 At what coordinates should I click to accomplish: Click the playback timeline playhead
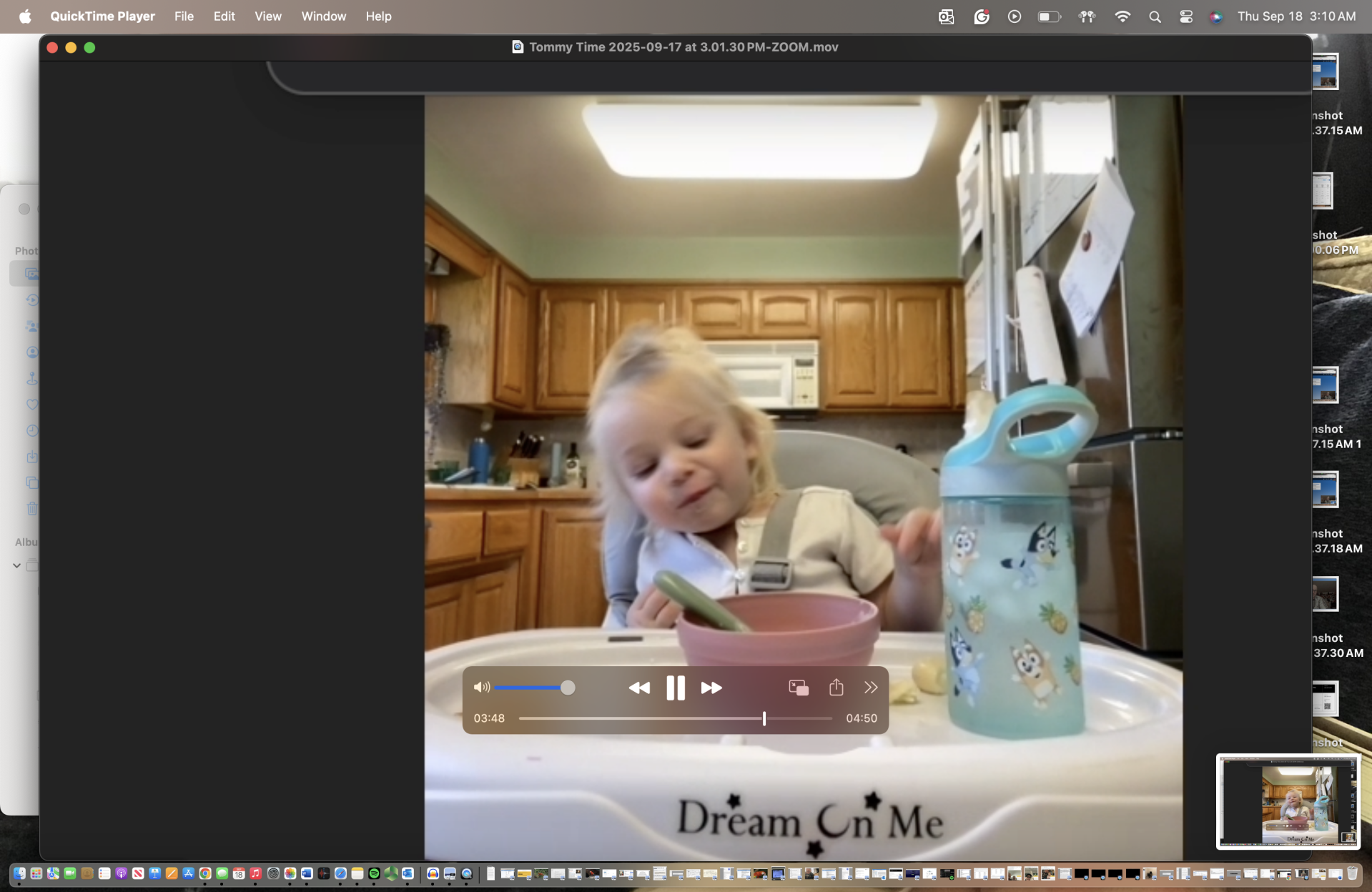[764, 718]
